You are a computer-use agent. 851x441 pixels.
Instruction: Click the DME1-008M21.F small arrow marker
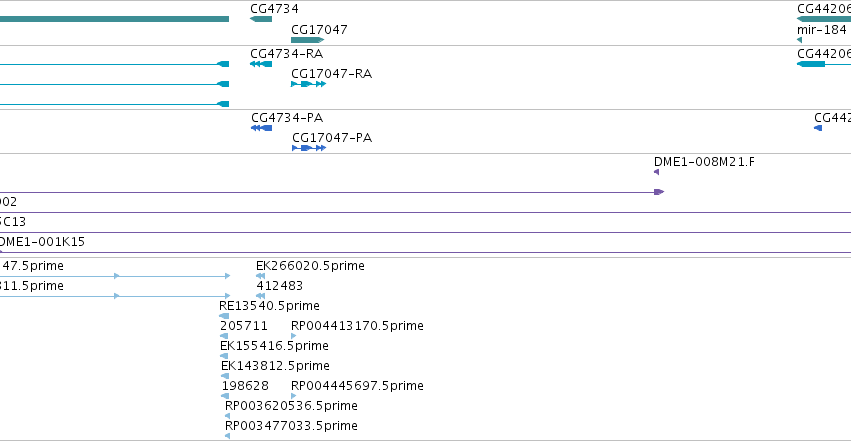656,172
